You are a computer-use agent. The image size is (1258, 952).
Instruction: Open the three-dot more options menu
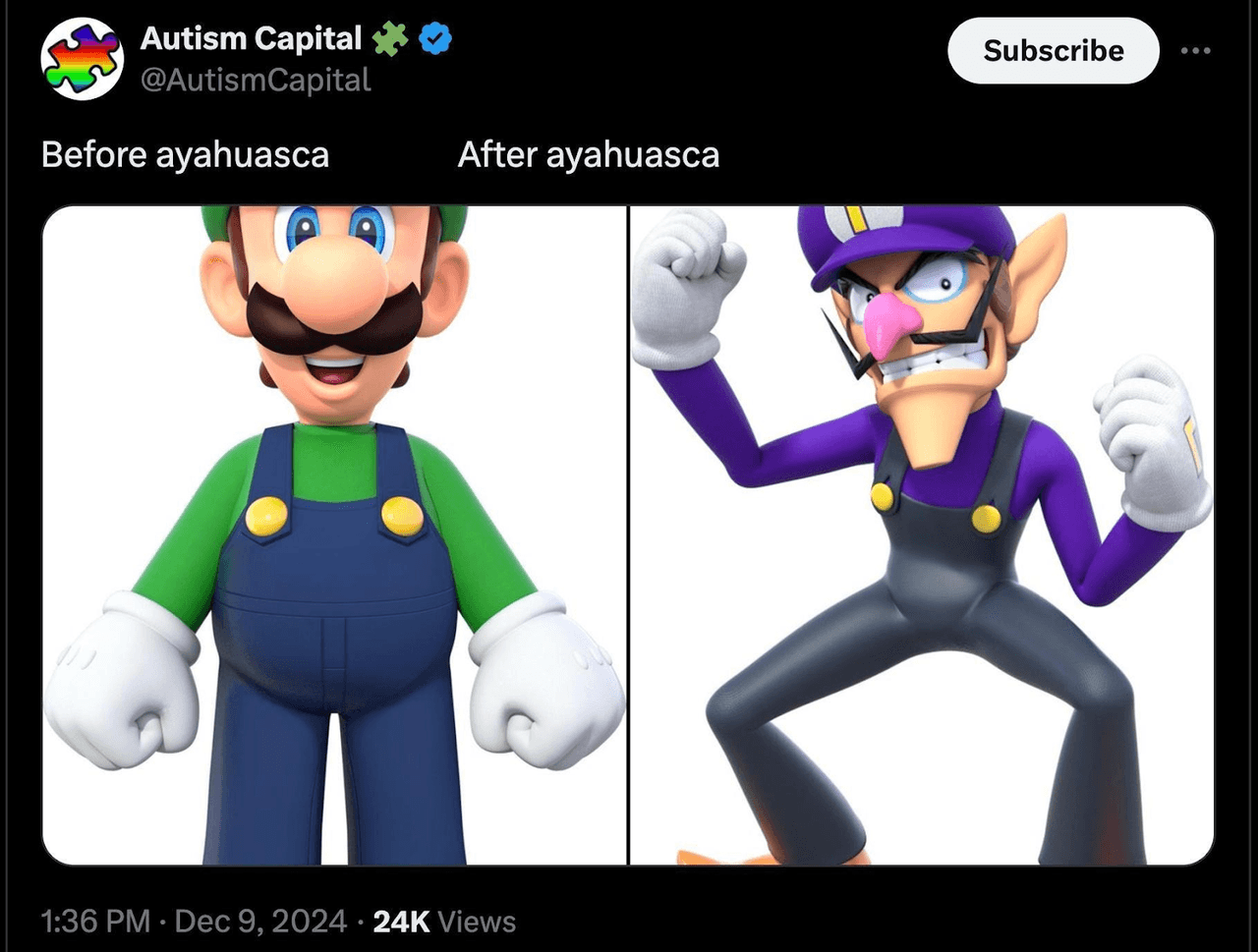pos(1195,50)
